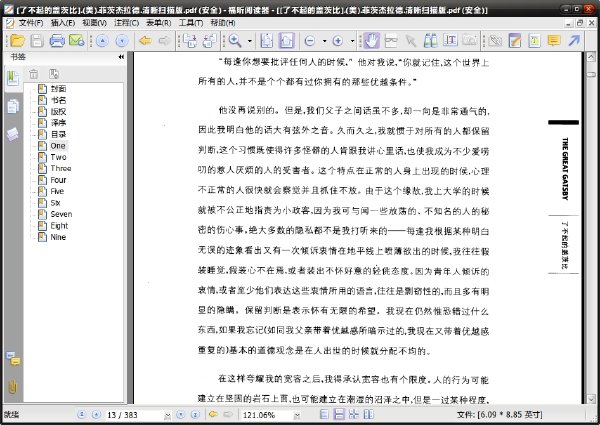
Task: Open the zoom in dropdown arrow
Action: [x=352, y=41]
